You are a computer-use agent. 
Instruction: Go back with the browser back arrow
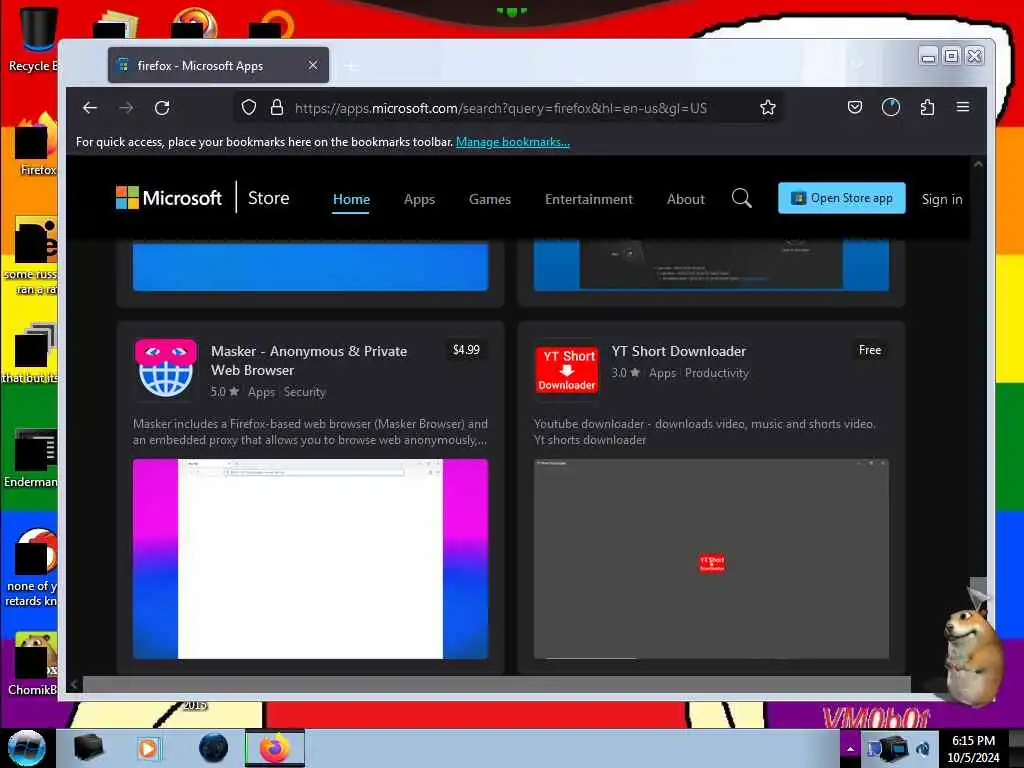point(89,108)
